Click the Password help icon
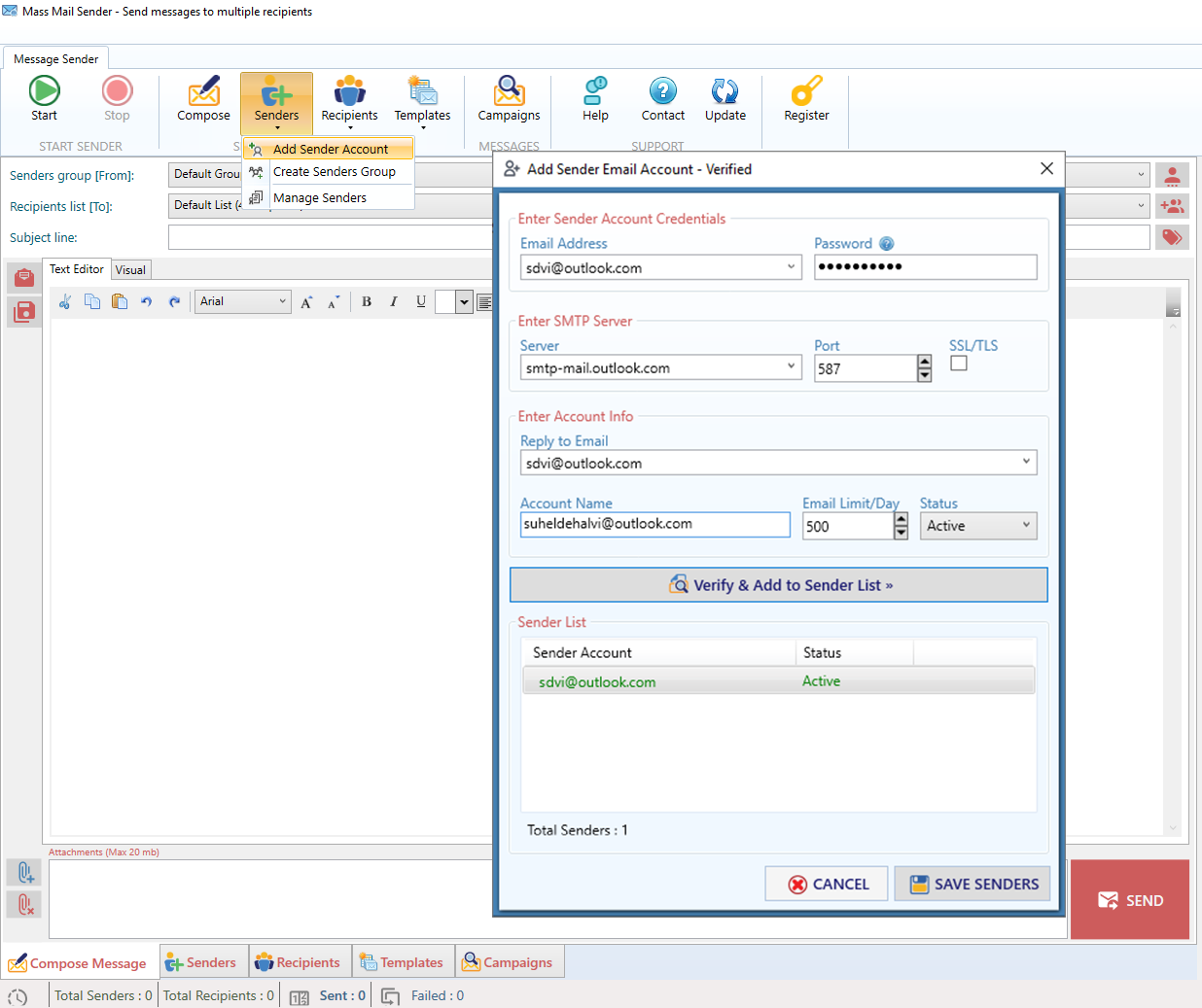 (887, 244)
